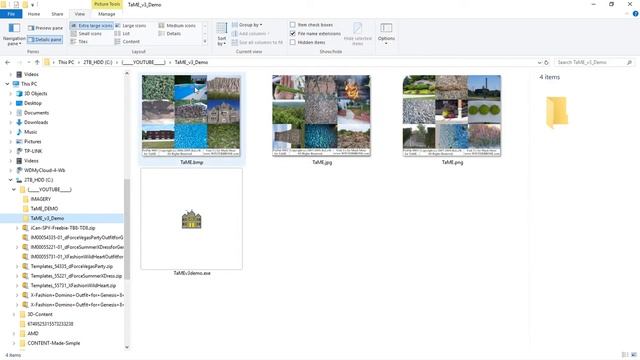
Task: Click This PC in address bar
Action: click(x=66, y=62)
